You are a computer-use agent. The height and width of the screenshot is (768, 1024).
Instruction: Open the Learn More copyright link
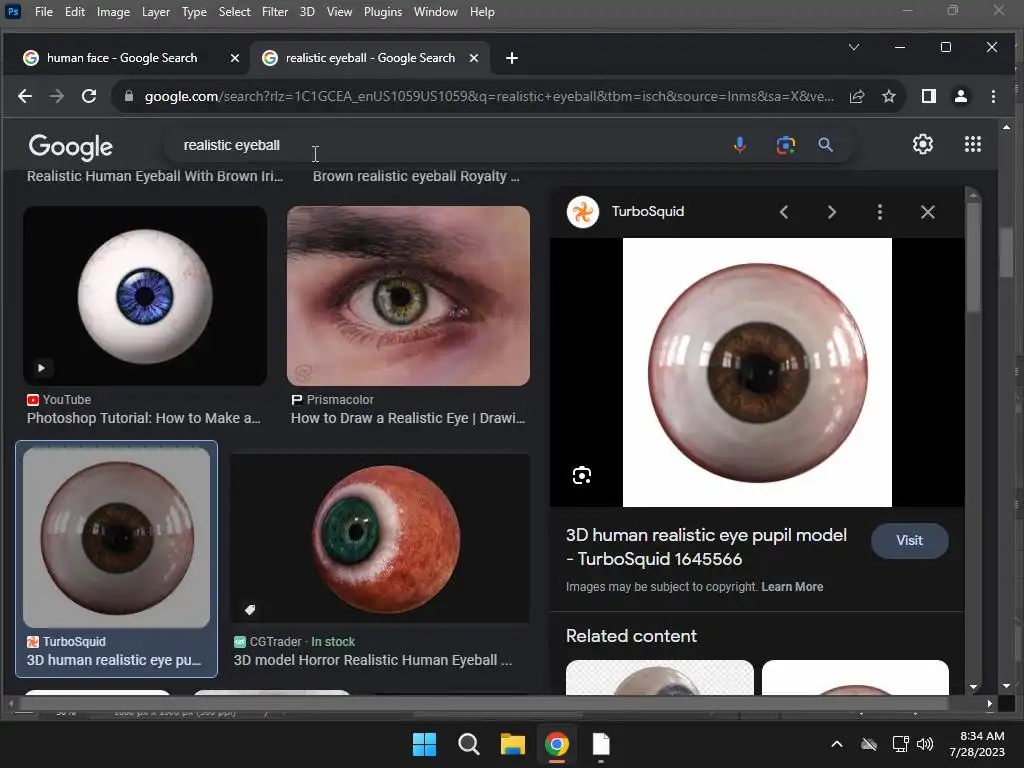pyautogui.click(x=792, y=587)
